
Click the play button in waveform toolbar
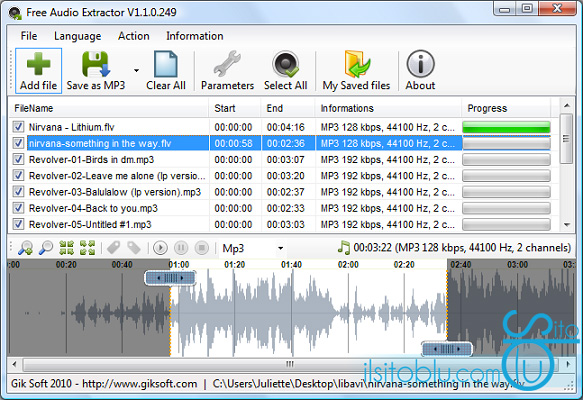click(x=160, y=248)
